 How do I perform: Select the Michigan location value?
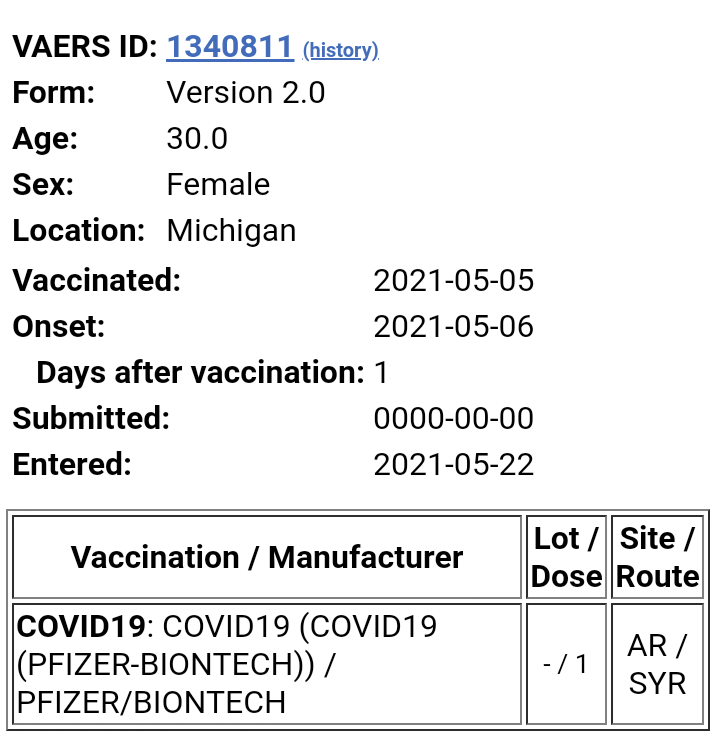(231, 231)
